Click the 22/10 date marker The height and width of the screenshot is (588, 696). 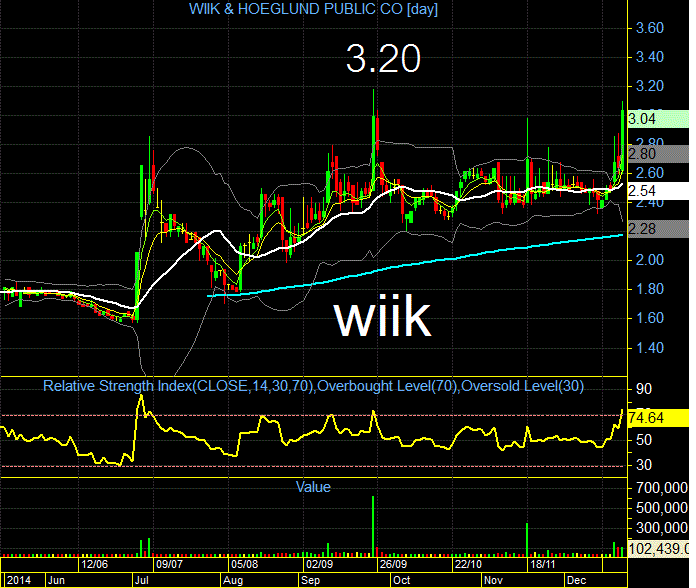468,564
